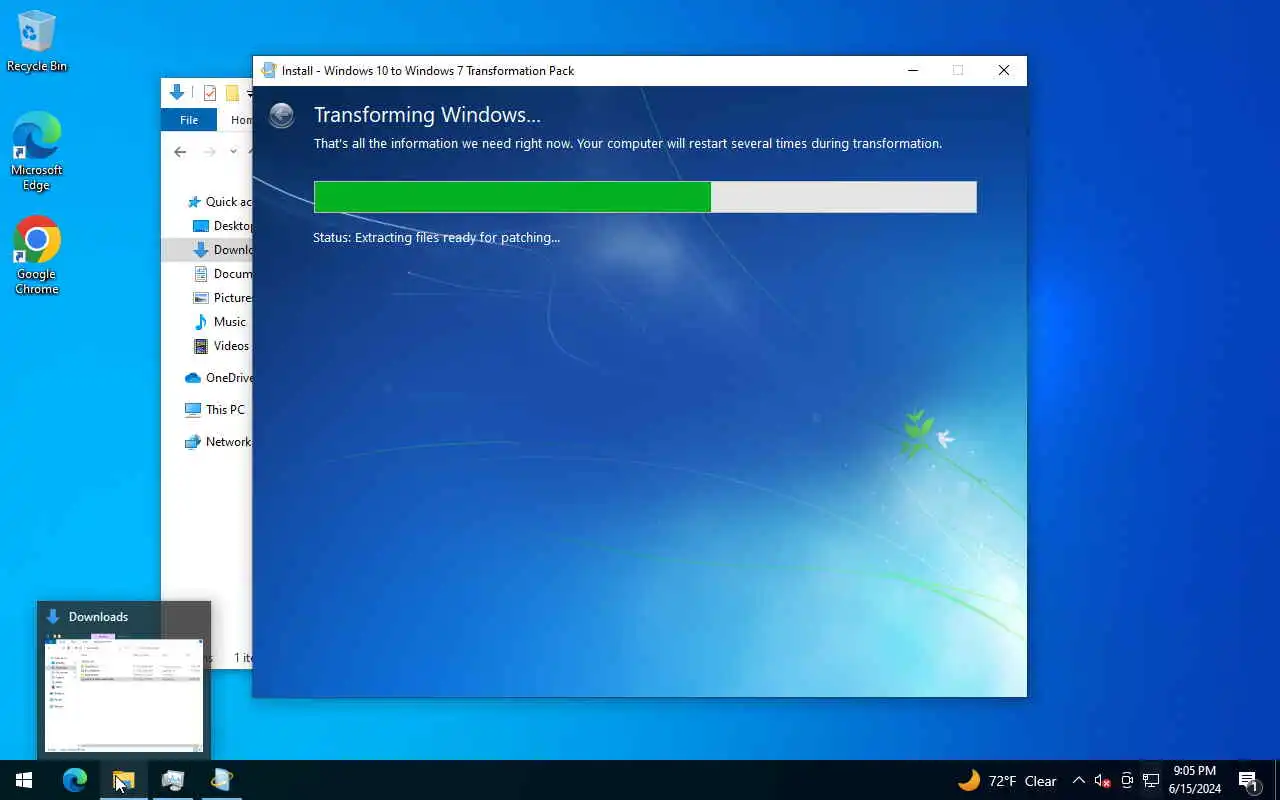The image size is (1280, 800).
Task: Select Music in Explorer navigation pane
Action: click(x=219, y=321)
